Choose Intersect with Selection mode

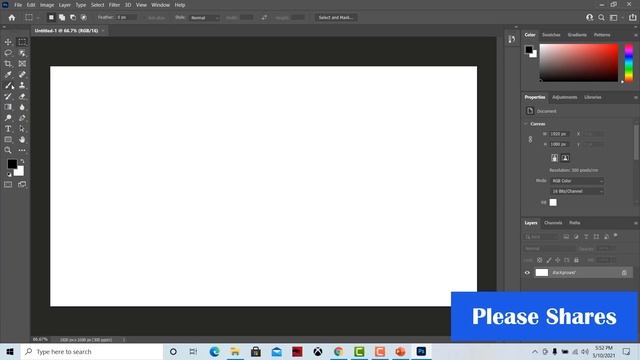[x=84, y=18]
